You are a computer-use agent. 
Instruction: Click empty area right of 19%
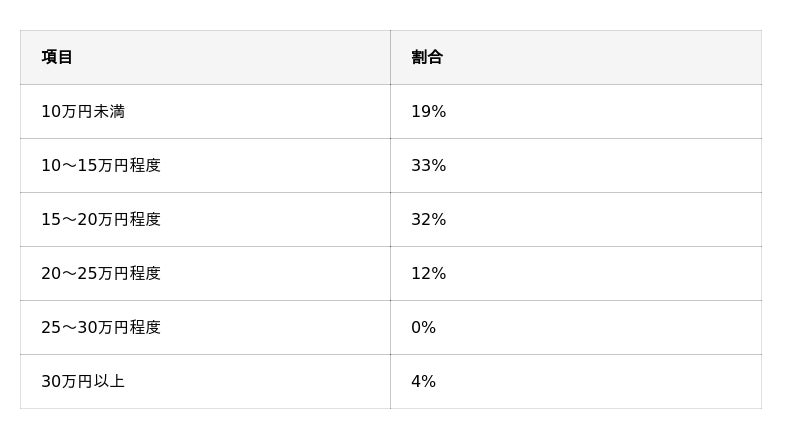coord(602,111)
